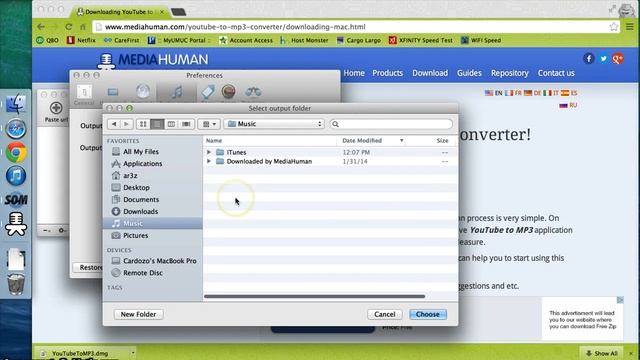Open Trash from the Dock
Image resolution: width=640 pixels, height=360 pixels.
coord(16,284)
